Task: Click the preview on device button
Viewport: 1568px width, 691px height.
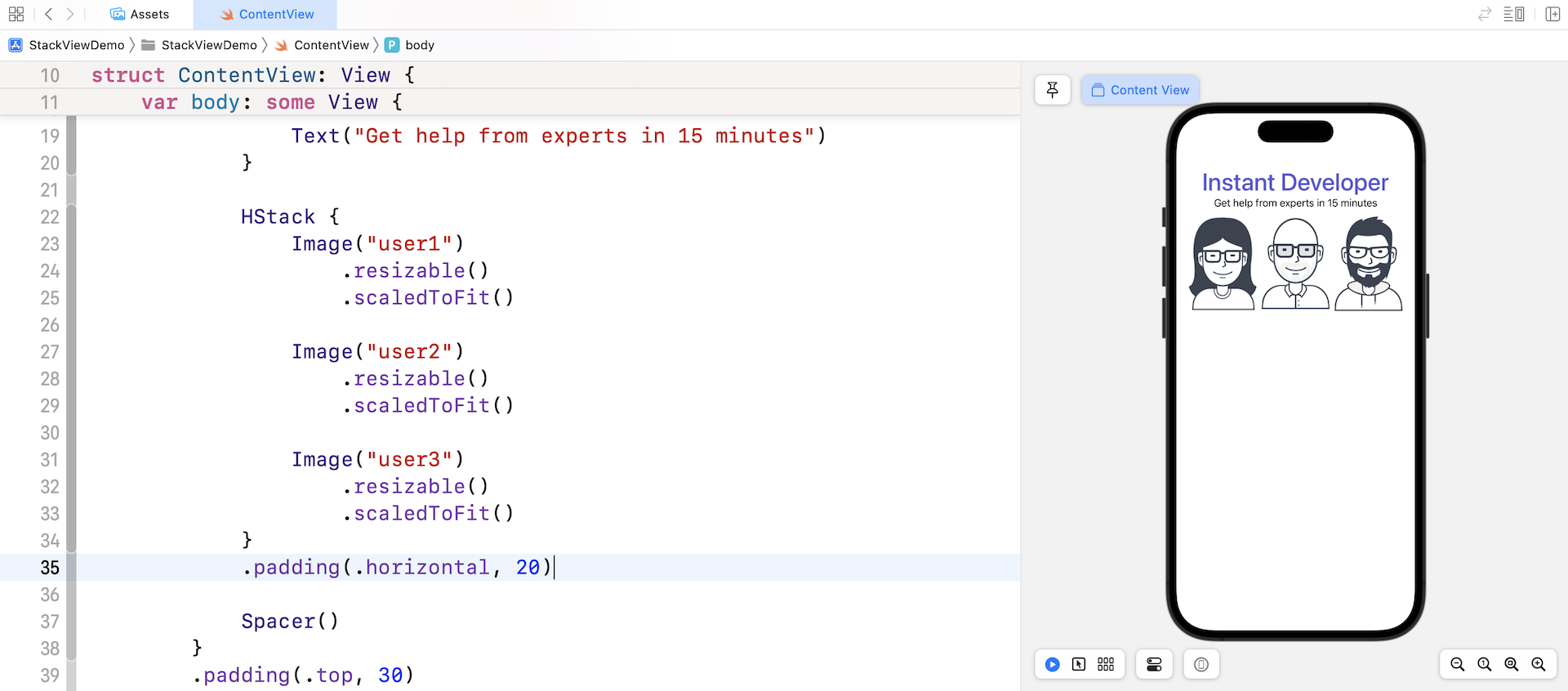Action: (x=1200, y=664)
